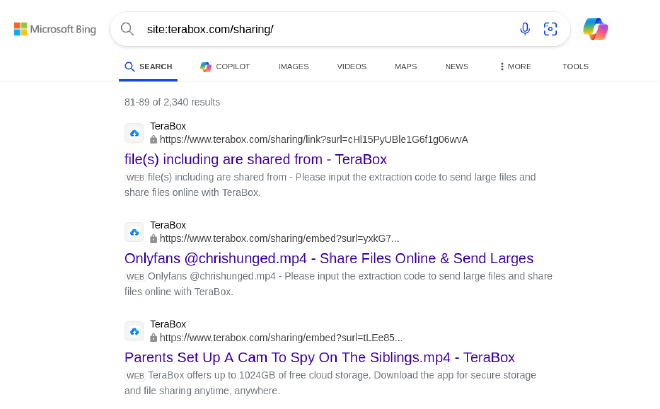
Task: Select the Search tab
Action: (148, 66)
